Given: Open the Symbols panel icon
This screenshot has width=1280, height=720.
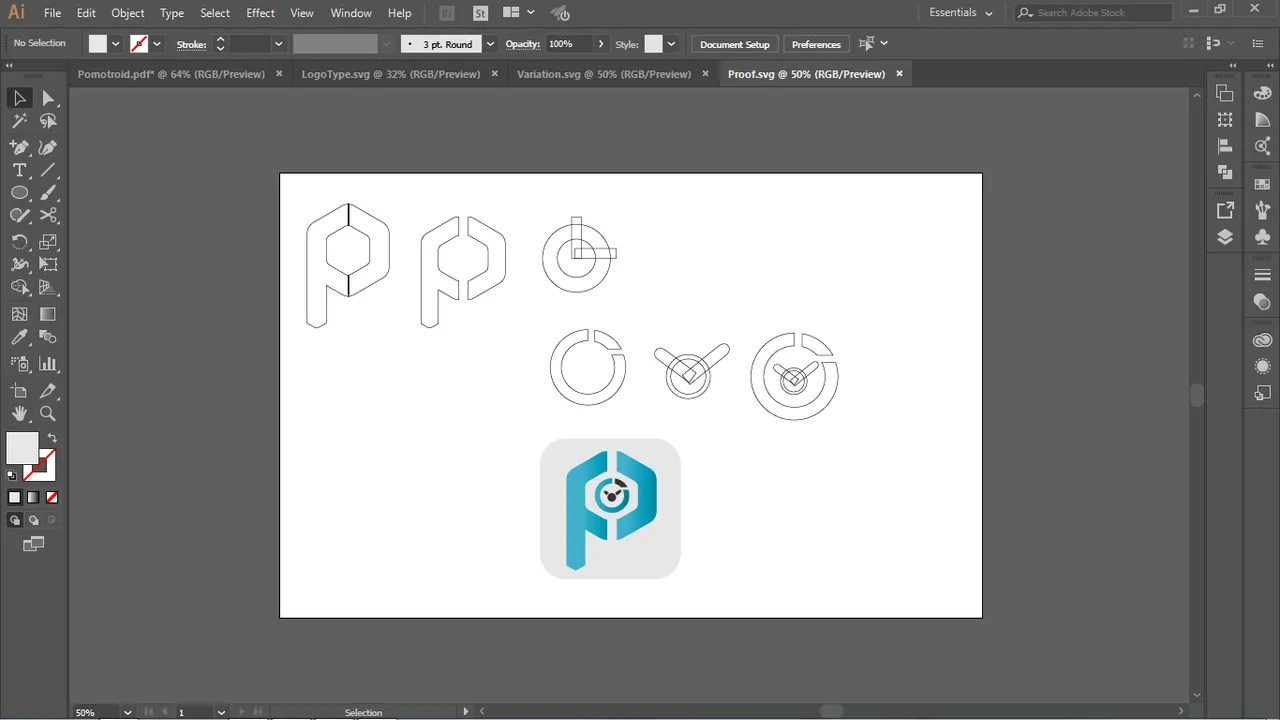Looking at the screenshot, I should (1262, 237).
